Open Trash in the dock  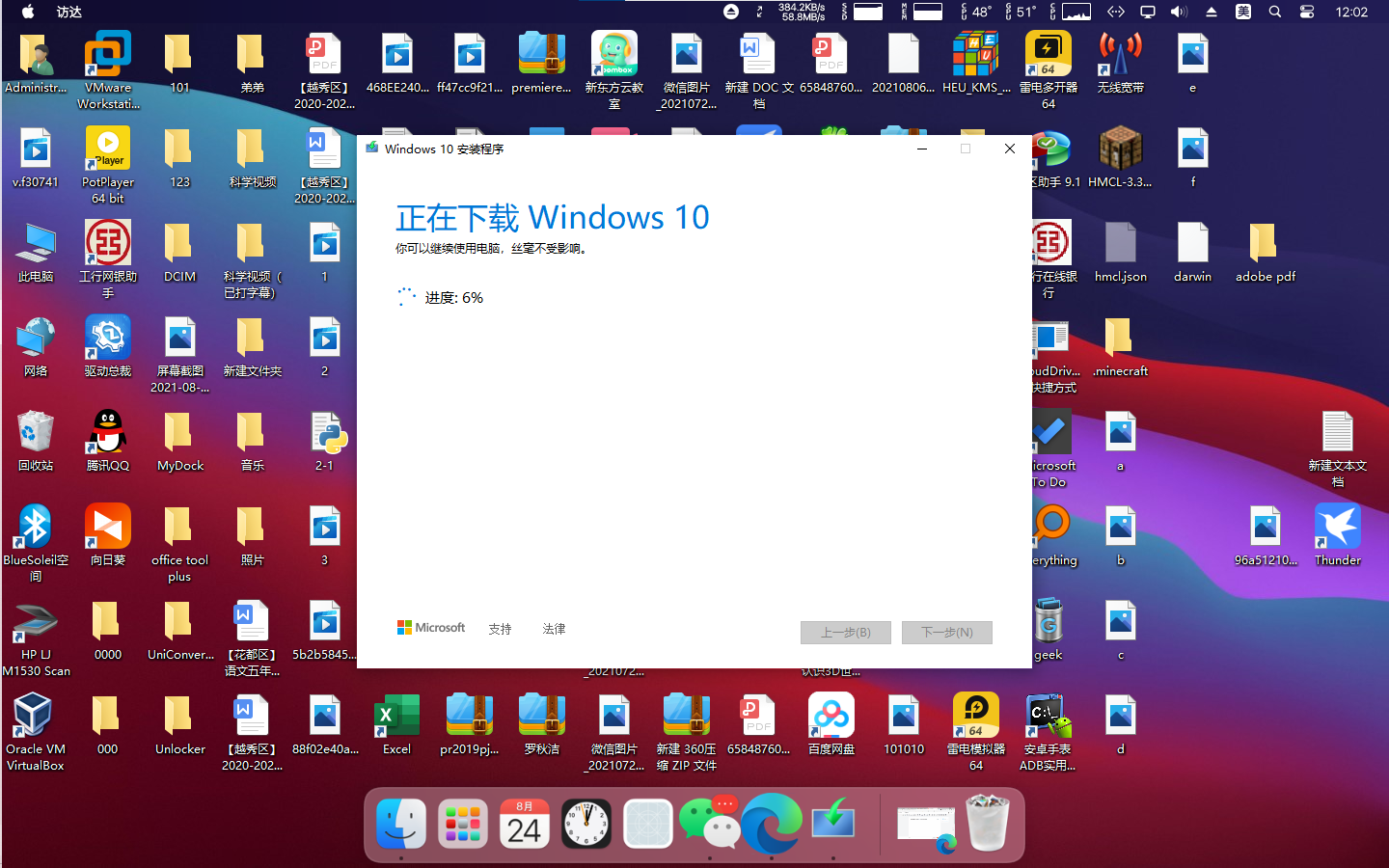pyautogui.click(x=988, y=824)
